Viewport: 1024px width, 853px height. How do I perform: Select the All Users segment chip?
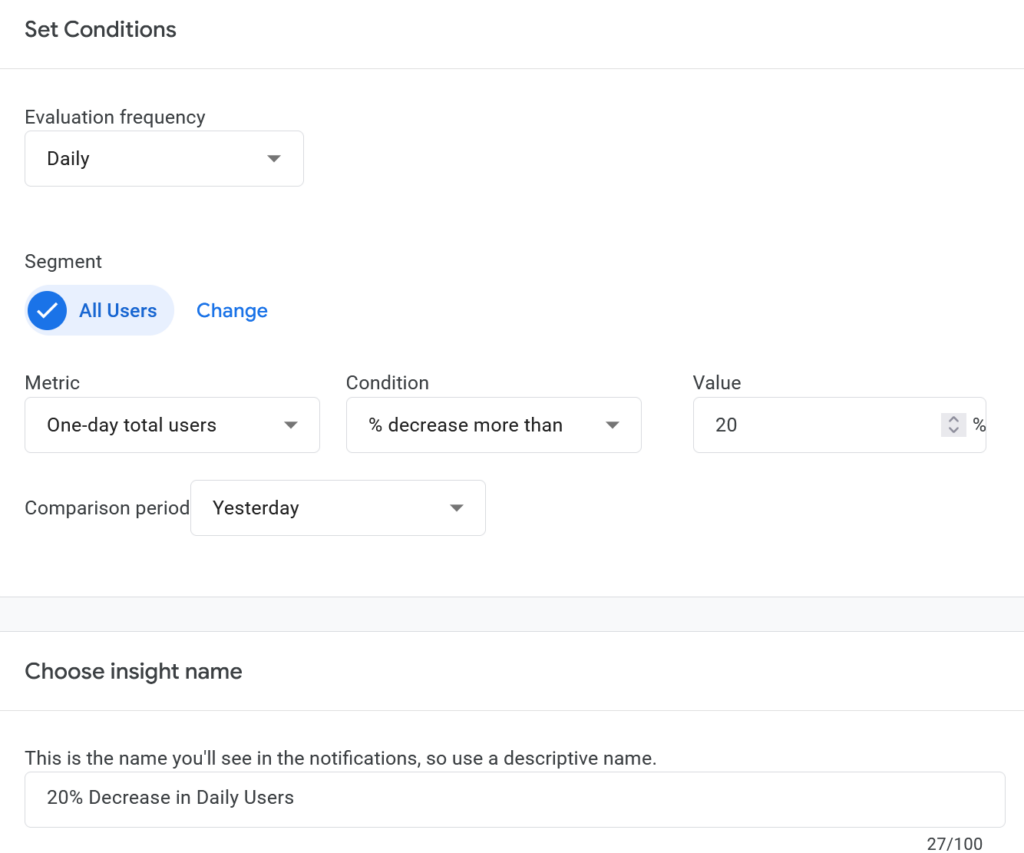tap(117, 310)
